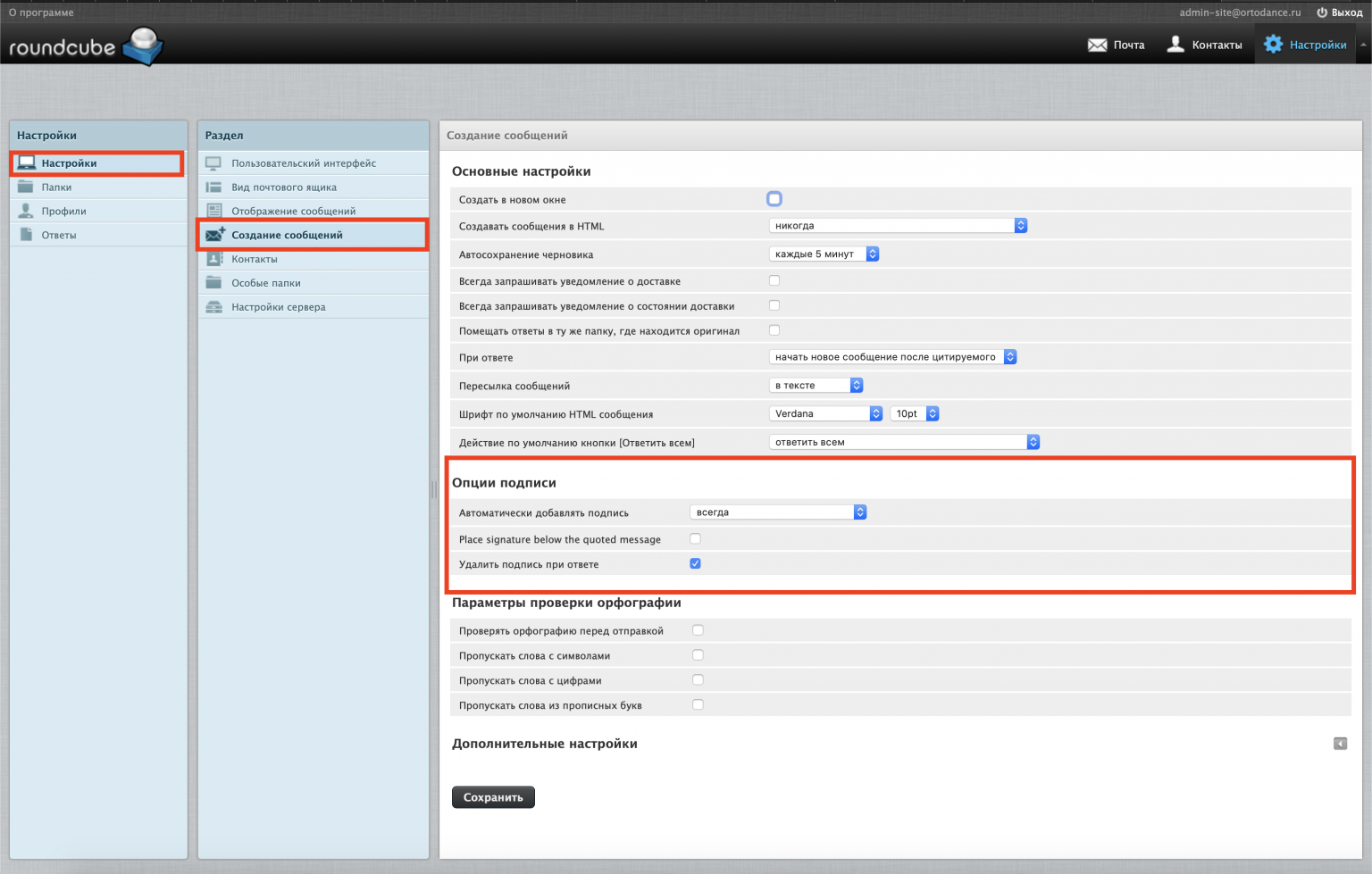Open the О программе link
The image size is (1372, 874).
click(41, 12)
